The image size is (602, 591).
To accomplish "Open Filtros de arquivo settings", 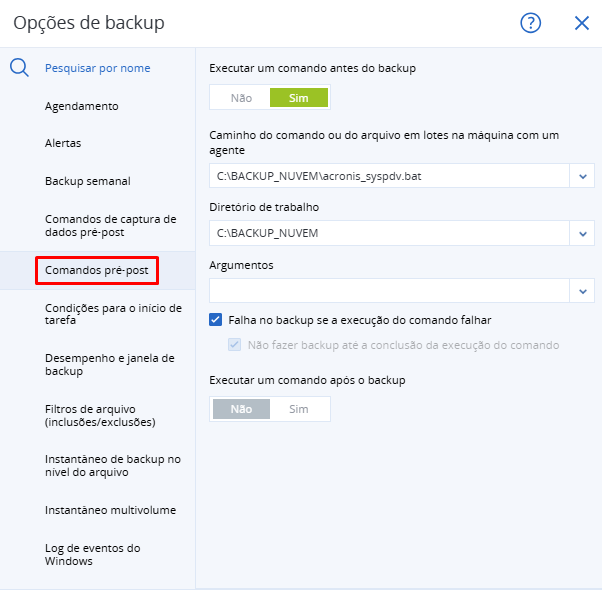I will [x=100, y=415].
